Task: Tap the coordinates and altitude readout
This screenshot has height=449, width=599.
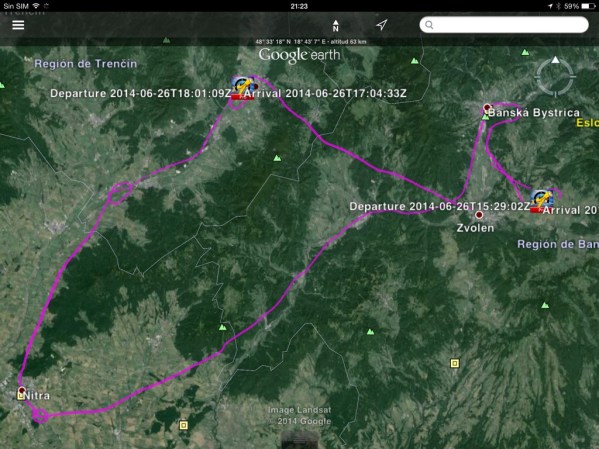Action: click(311, 42)
